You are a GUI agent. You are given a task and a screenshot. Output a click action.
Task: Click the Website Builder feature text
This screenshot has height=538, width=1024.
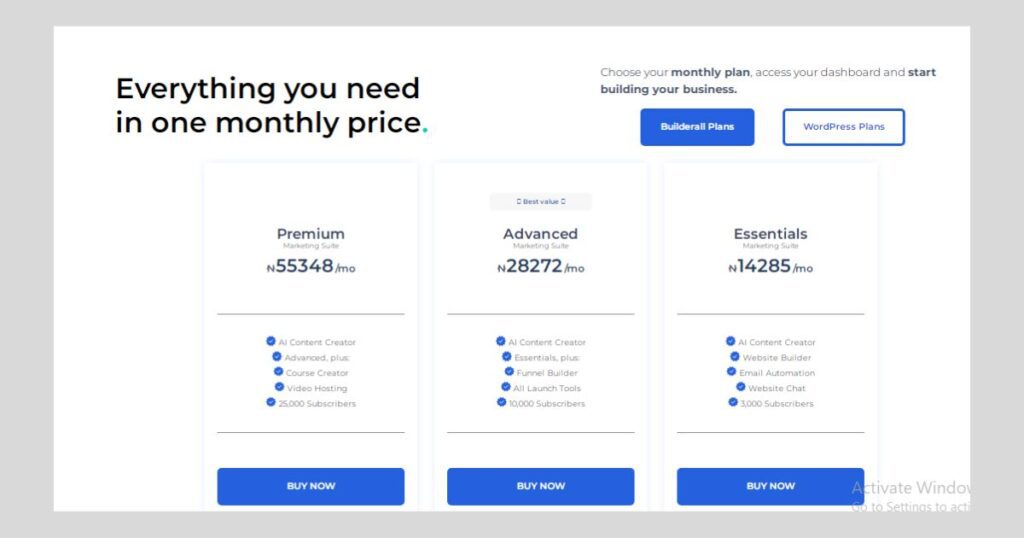(x=777, y=358)
